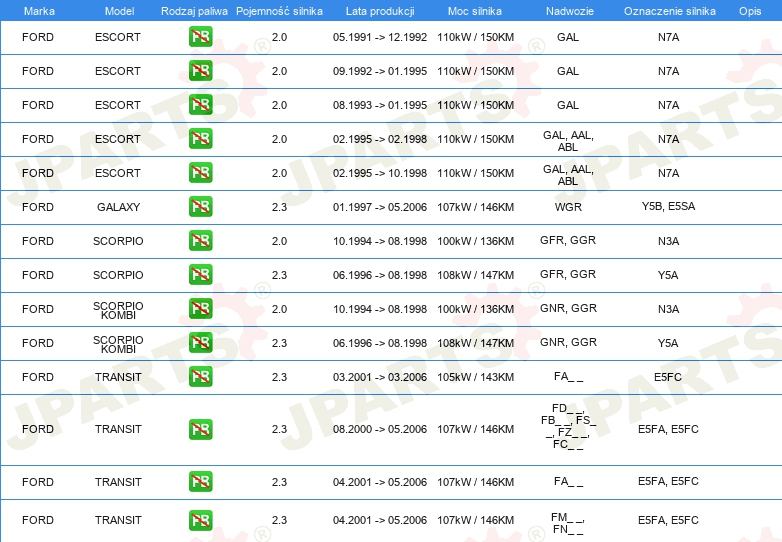The width and height of the screenshot is (782, 542).
Task: Click fuel icon for Scorpio Kombi 2.3 row
Action: [x=200, y=342]
